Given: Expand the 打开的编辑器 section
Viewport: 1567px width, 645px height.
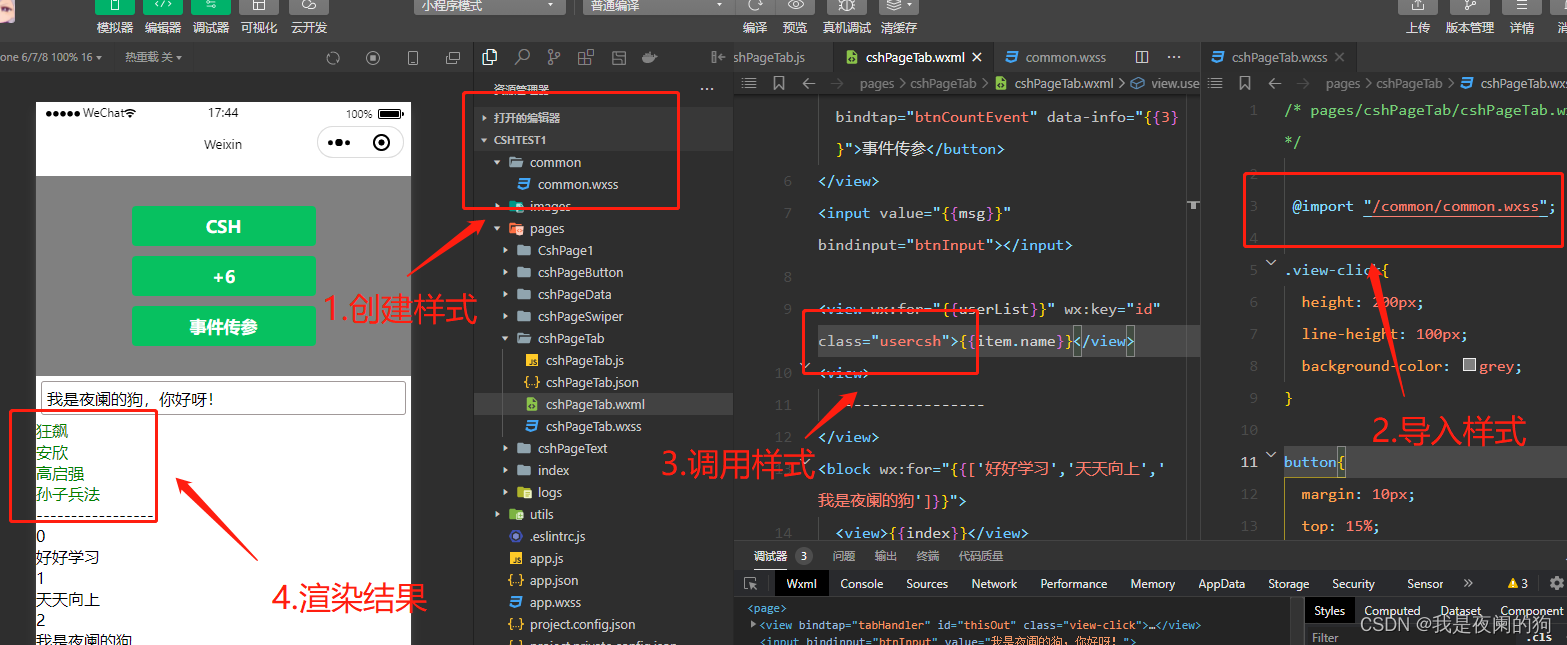Looking at the screenshot, I should (x=604, y=118).
